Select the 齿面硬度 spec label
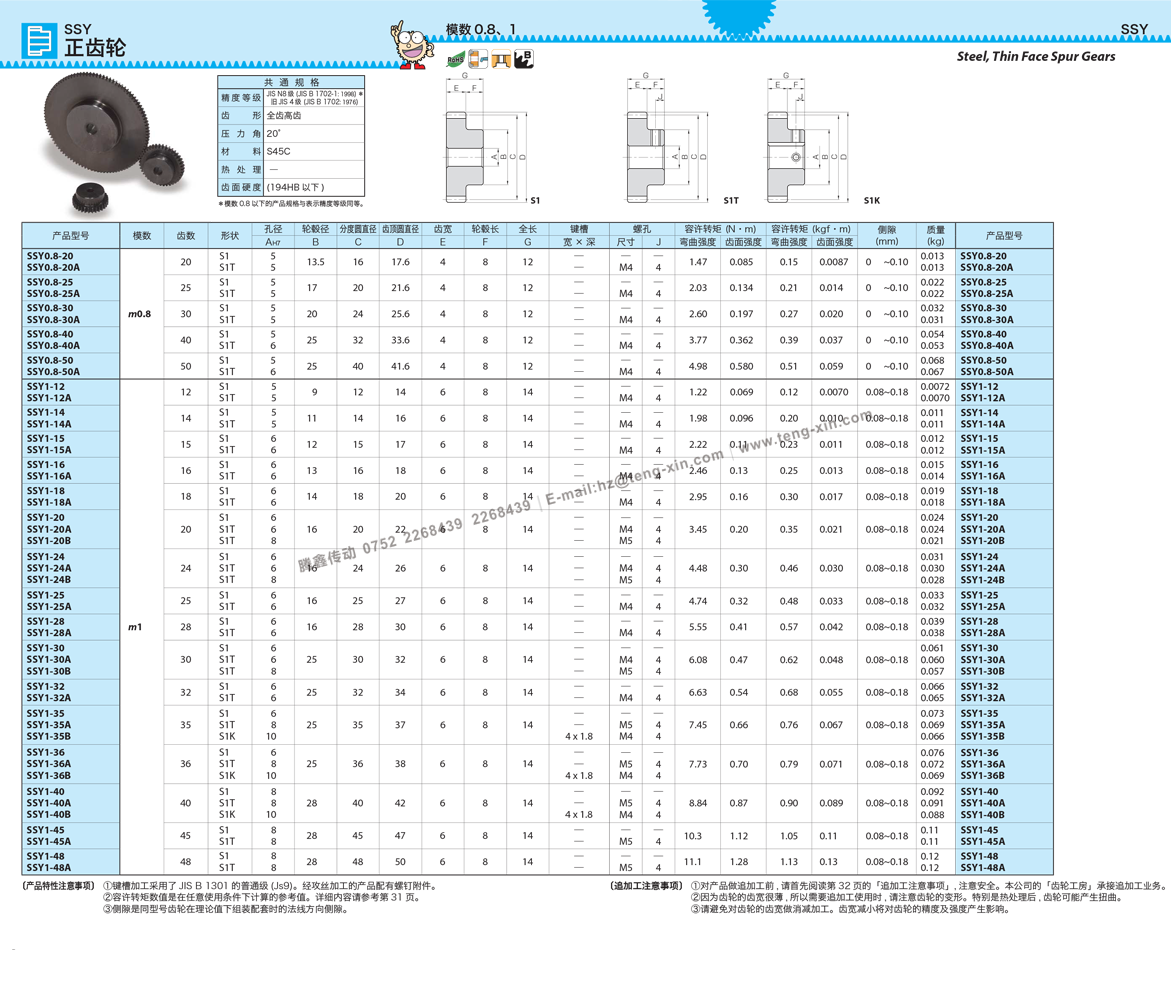Screen dimensions: 1171x1000 (241, 187)
